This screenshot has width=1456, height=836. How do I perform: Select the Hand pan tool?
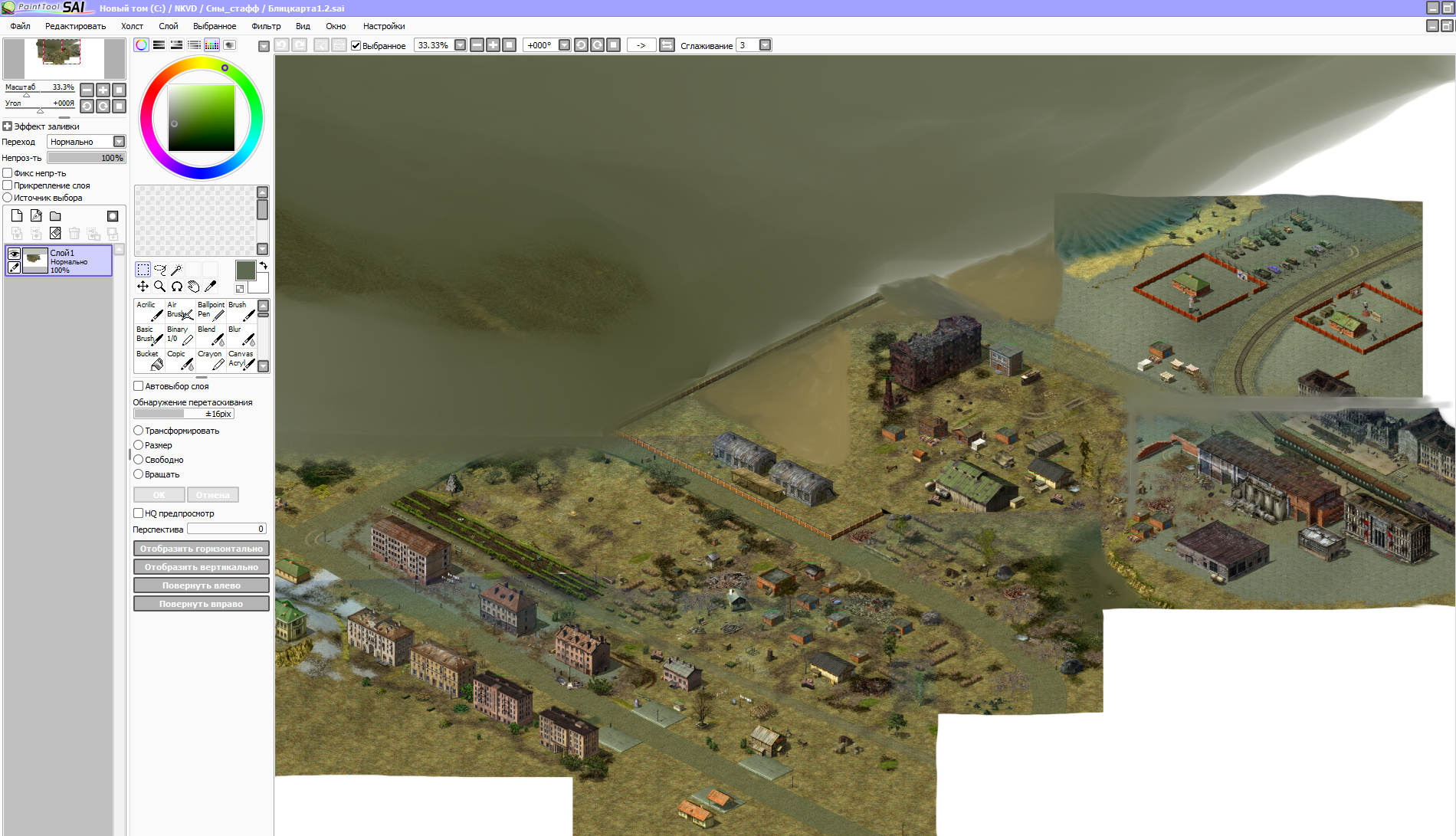(194, 287)
